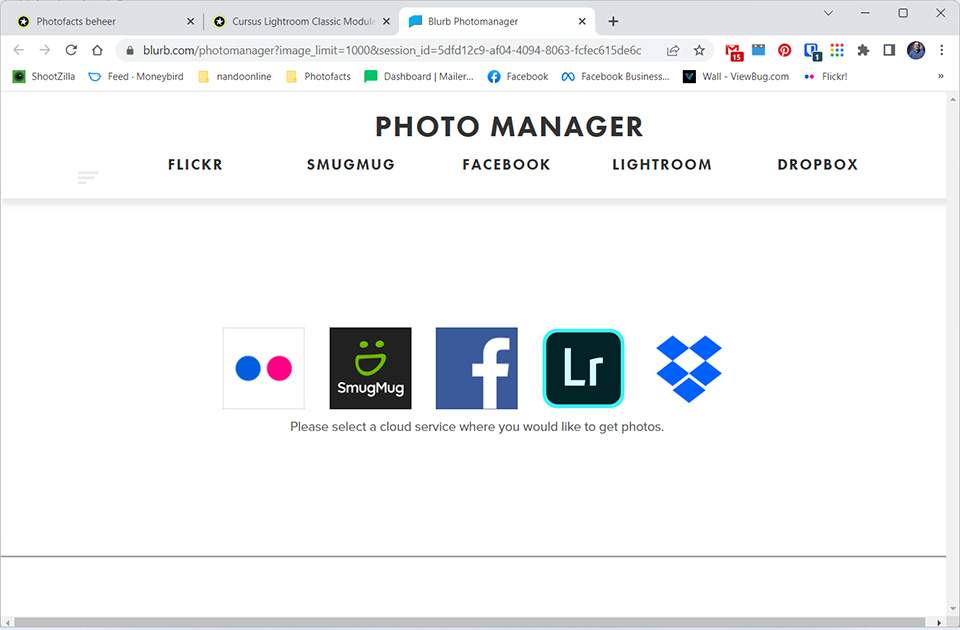Image resolution: width=960 pixels, height=630 pixels.
Task: Open the Photofacts bookmark folder
Action: click(318, 77)
